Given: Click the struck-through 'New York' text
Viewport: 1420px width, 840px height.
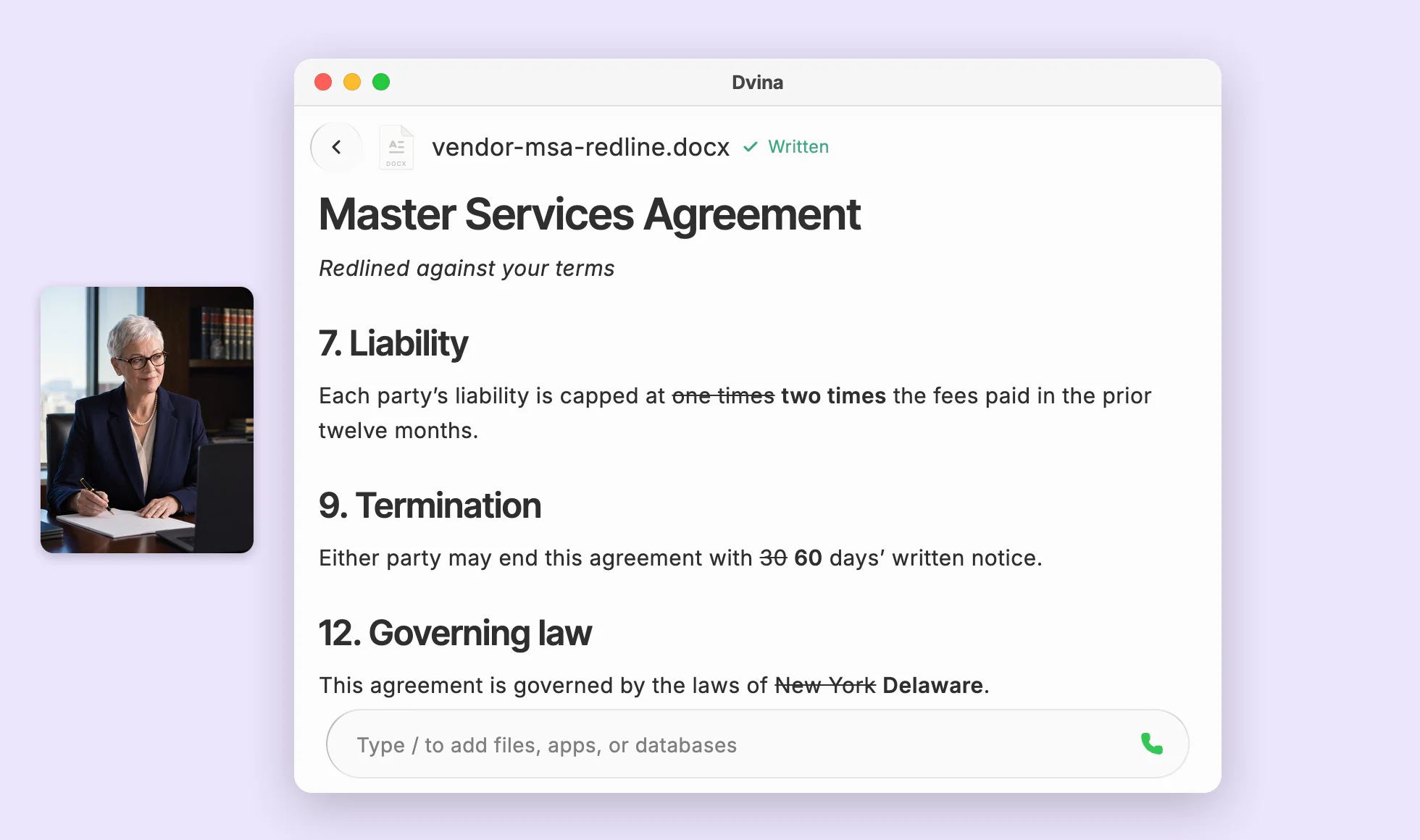Looking at the screenshot, I should pyautogui.click(x=825, y=686).
